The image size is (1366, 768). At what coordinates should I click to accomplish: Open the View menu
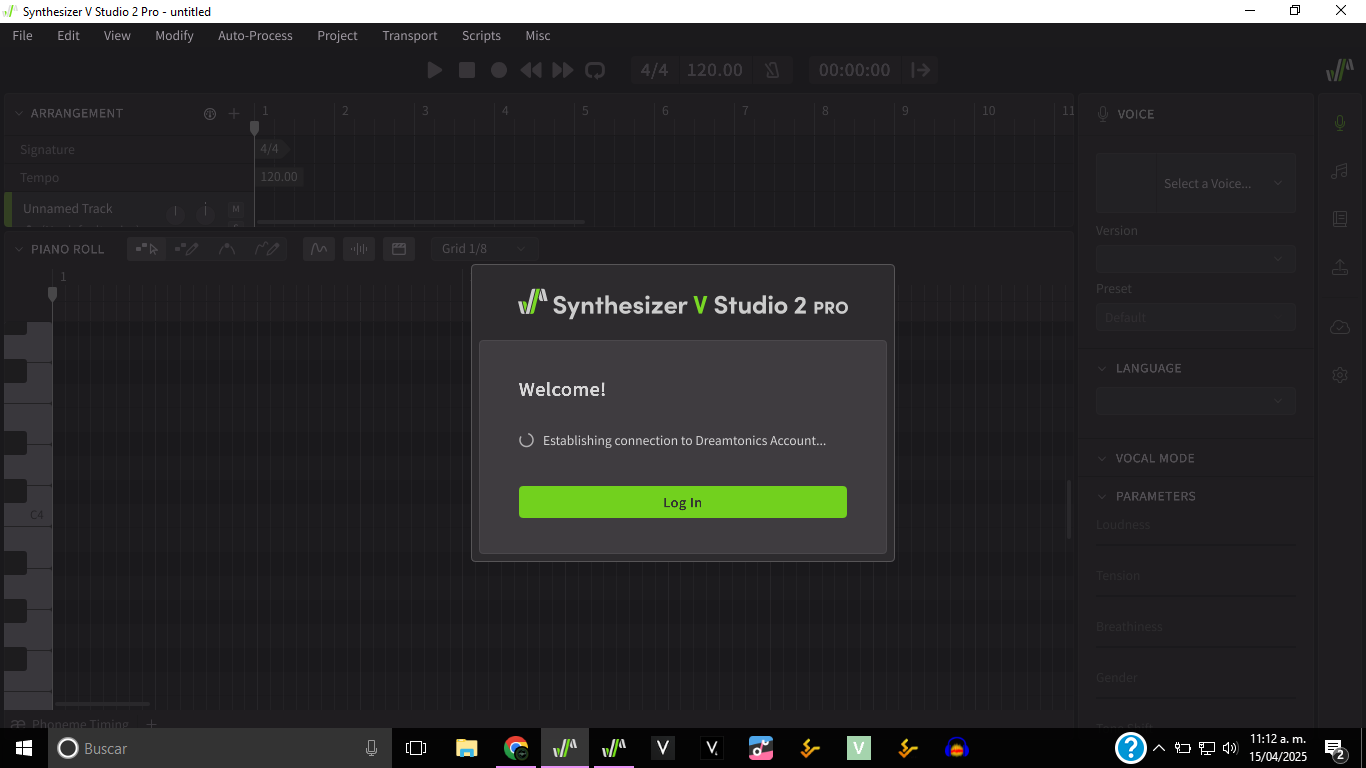[x=117, y=35]
